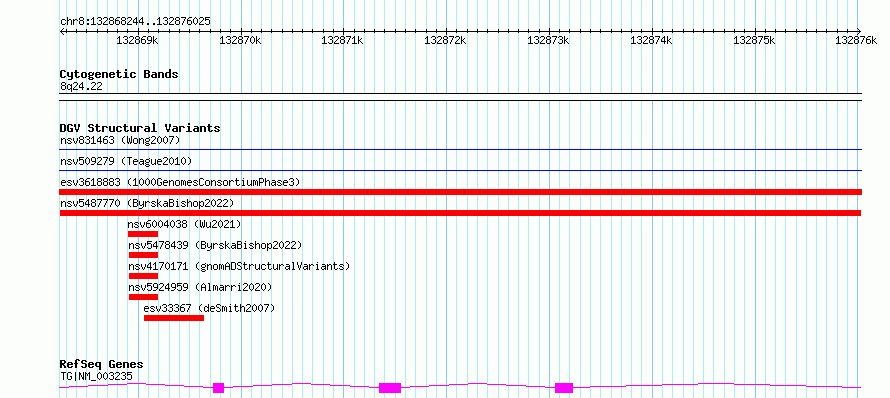Image resolution: width=890 pixels, height=398 pixels.
Task: Click the blue line for nsv509279
Action: point(460,171)
